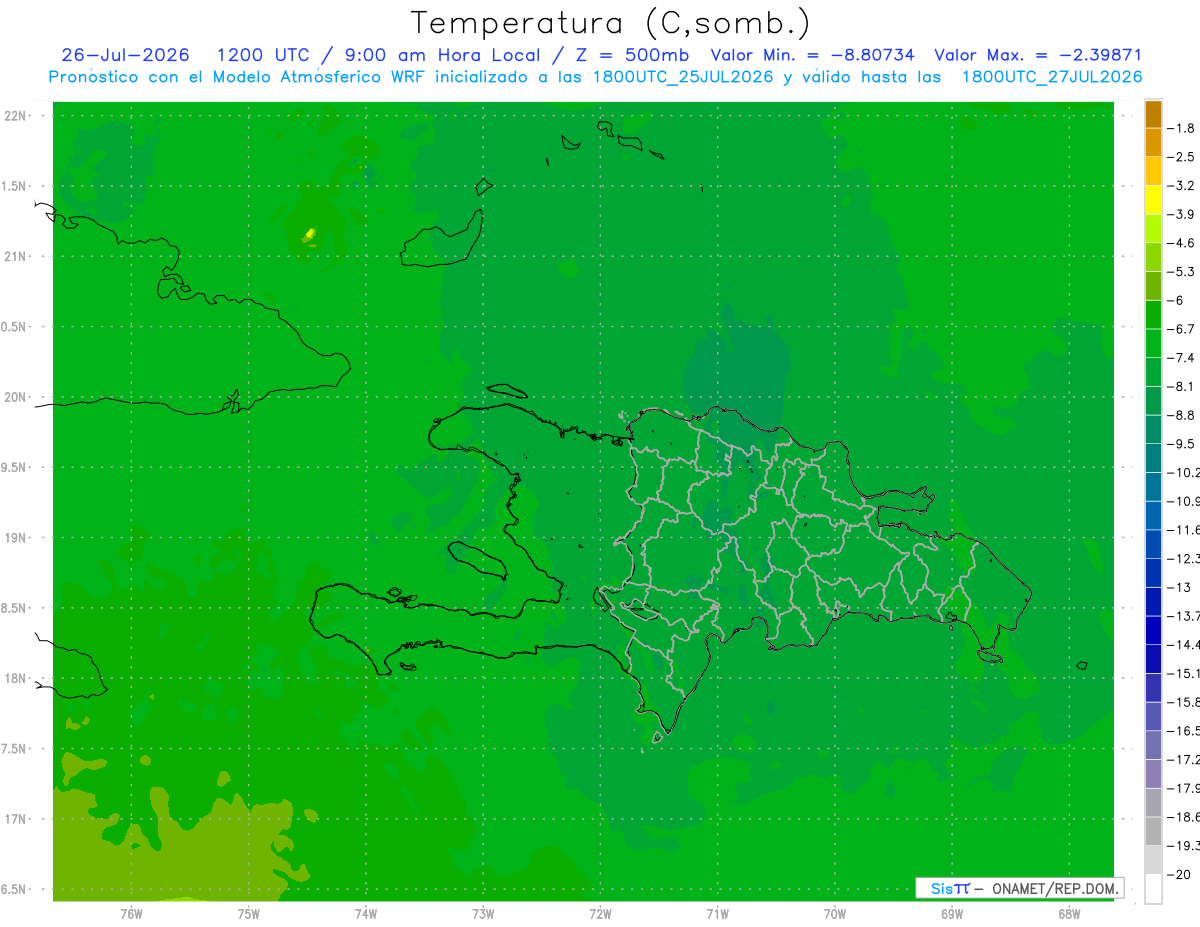
Task: Click the "74W" longitude label
Action: pos(366,914)
